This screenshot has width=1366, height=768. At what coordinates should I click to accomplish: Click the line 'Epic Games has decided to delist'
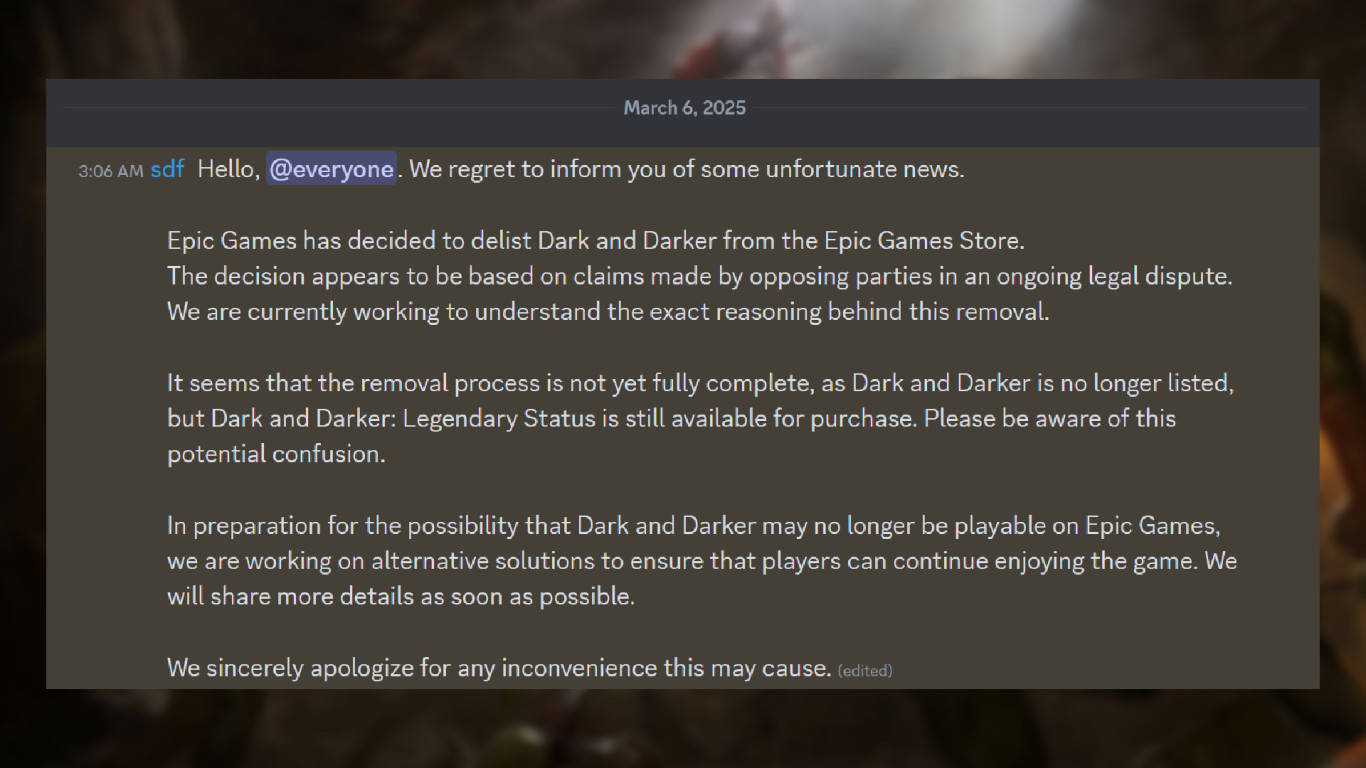click(596, 241)
